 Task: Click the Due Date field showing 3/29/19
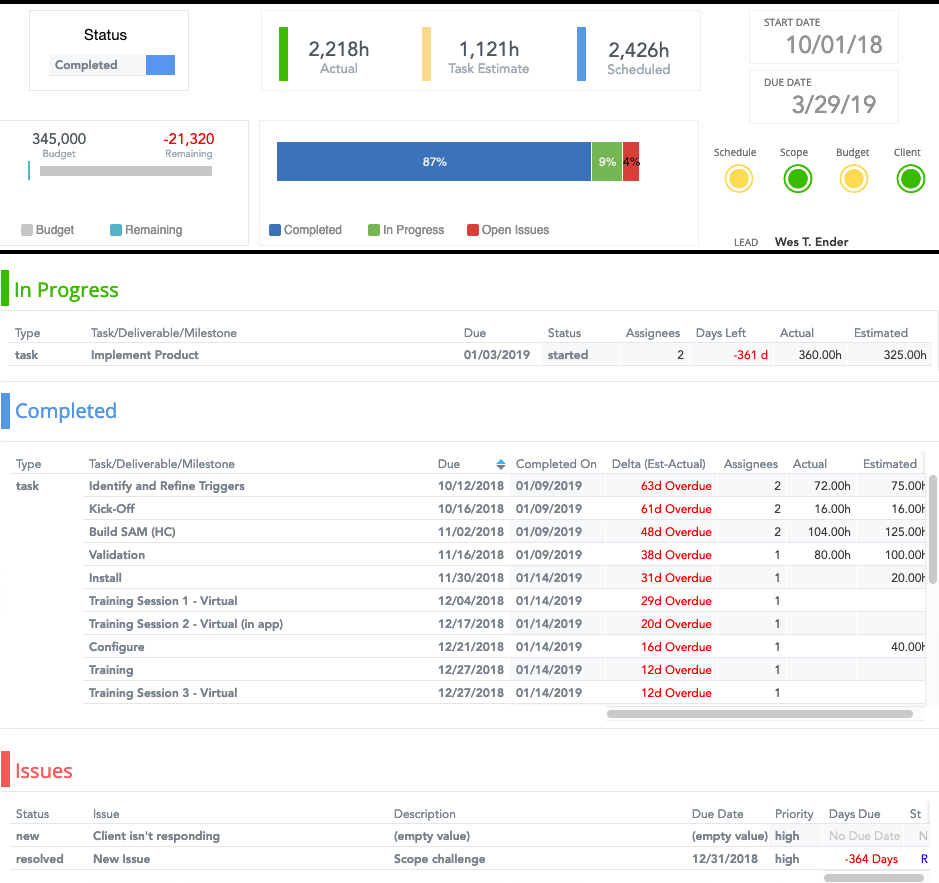823,96
